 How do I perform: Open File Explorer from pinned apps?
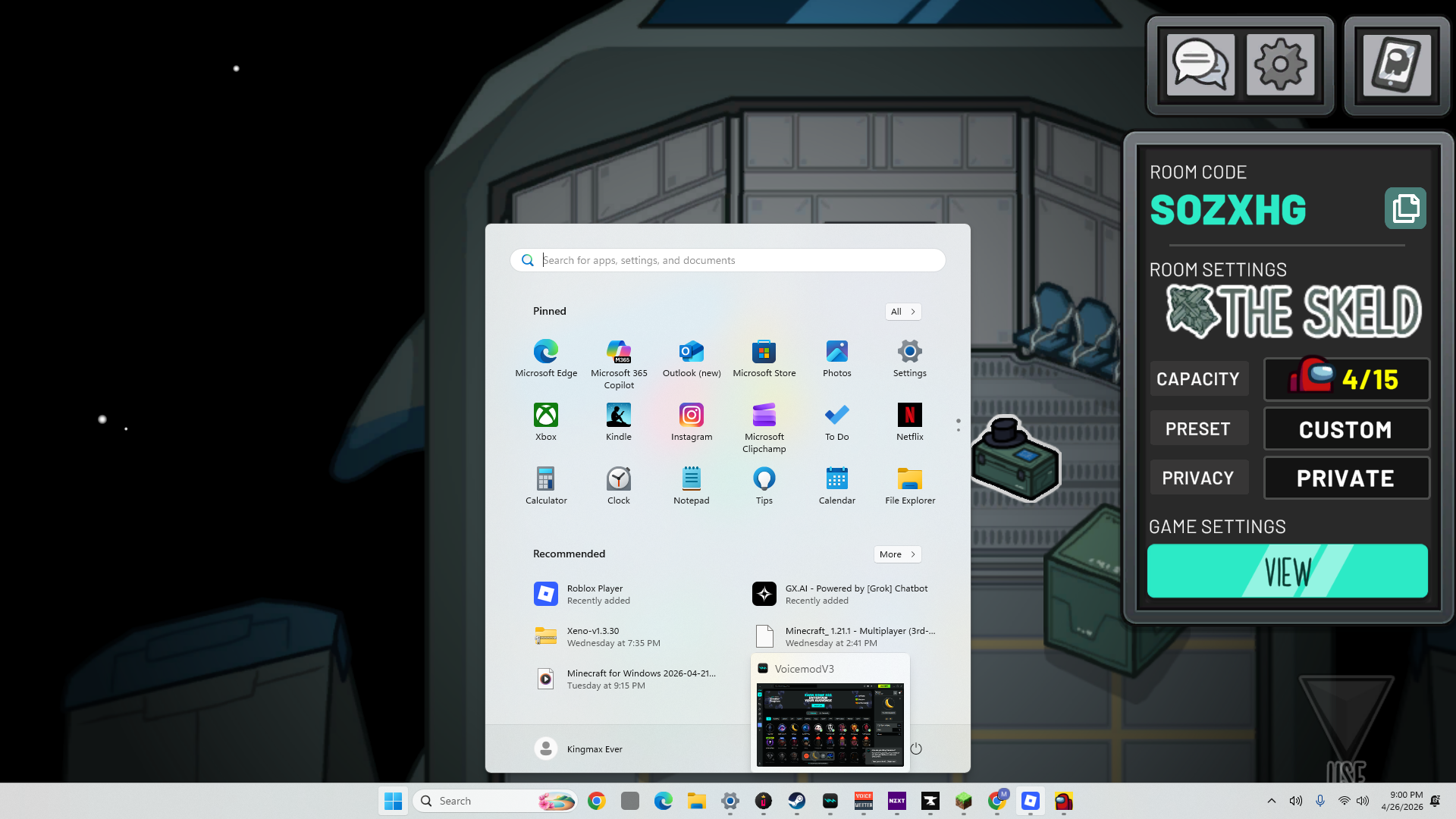tap(910, 486)
